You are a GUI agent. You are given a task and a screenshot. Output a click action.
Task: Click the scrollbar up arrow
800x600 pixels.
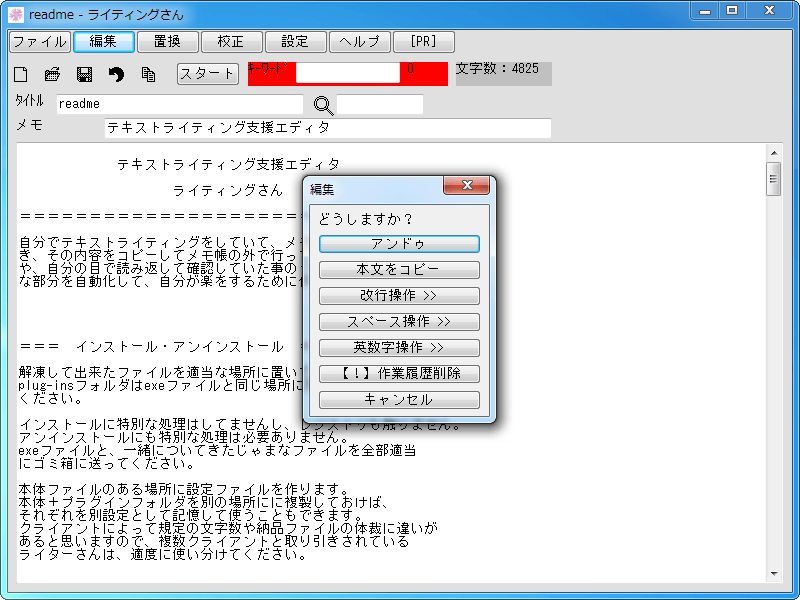tap(773, 153)
